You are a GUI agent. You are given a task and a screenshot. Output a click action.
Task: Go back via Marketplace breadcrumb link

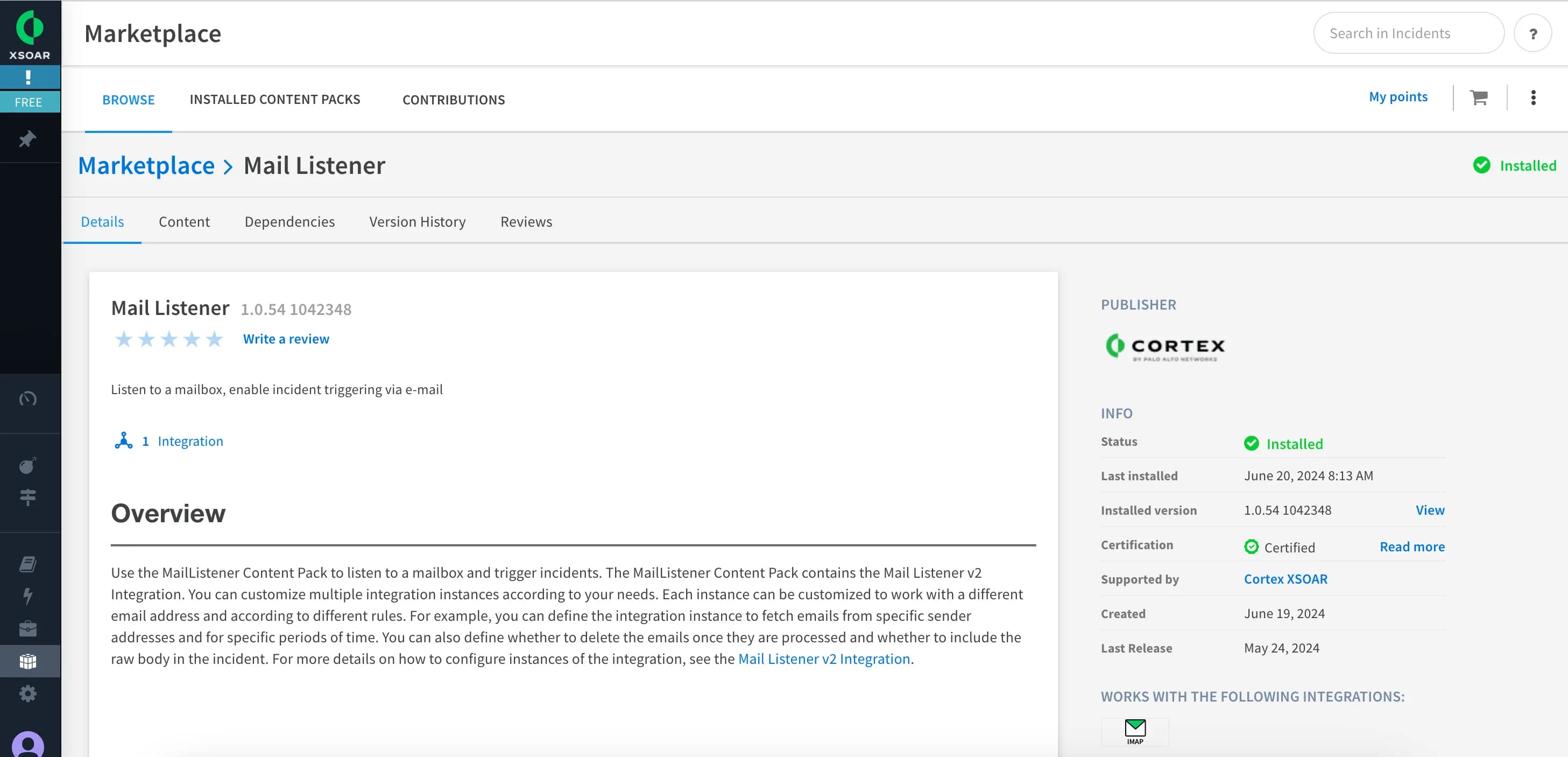click(146, 166)
